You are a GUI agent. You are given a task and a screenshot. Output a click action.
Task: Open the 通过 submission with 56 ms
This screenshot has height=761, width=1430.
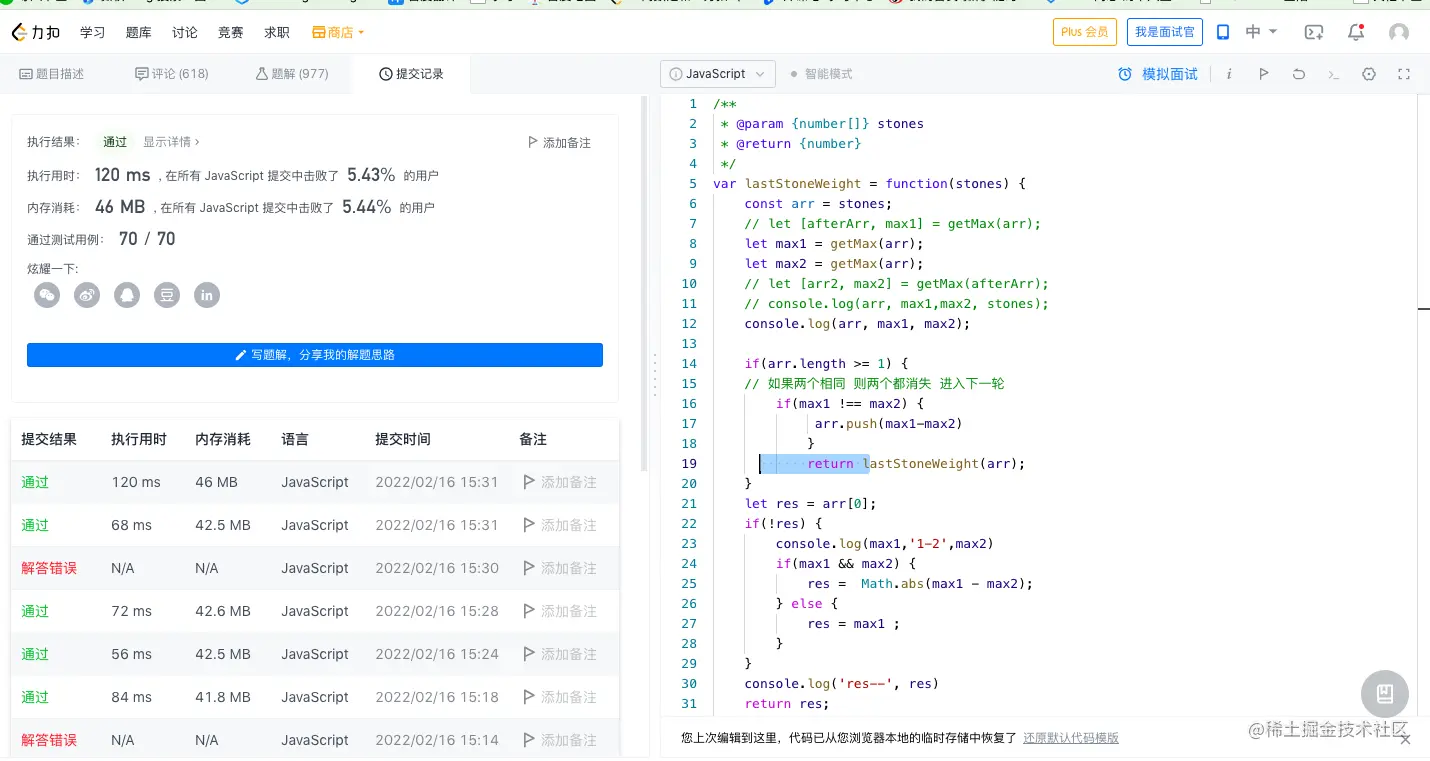point(35,654)
